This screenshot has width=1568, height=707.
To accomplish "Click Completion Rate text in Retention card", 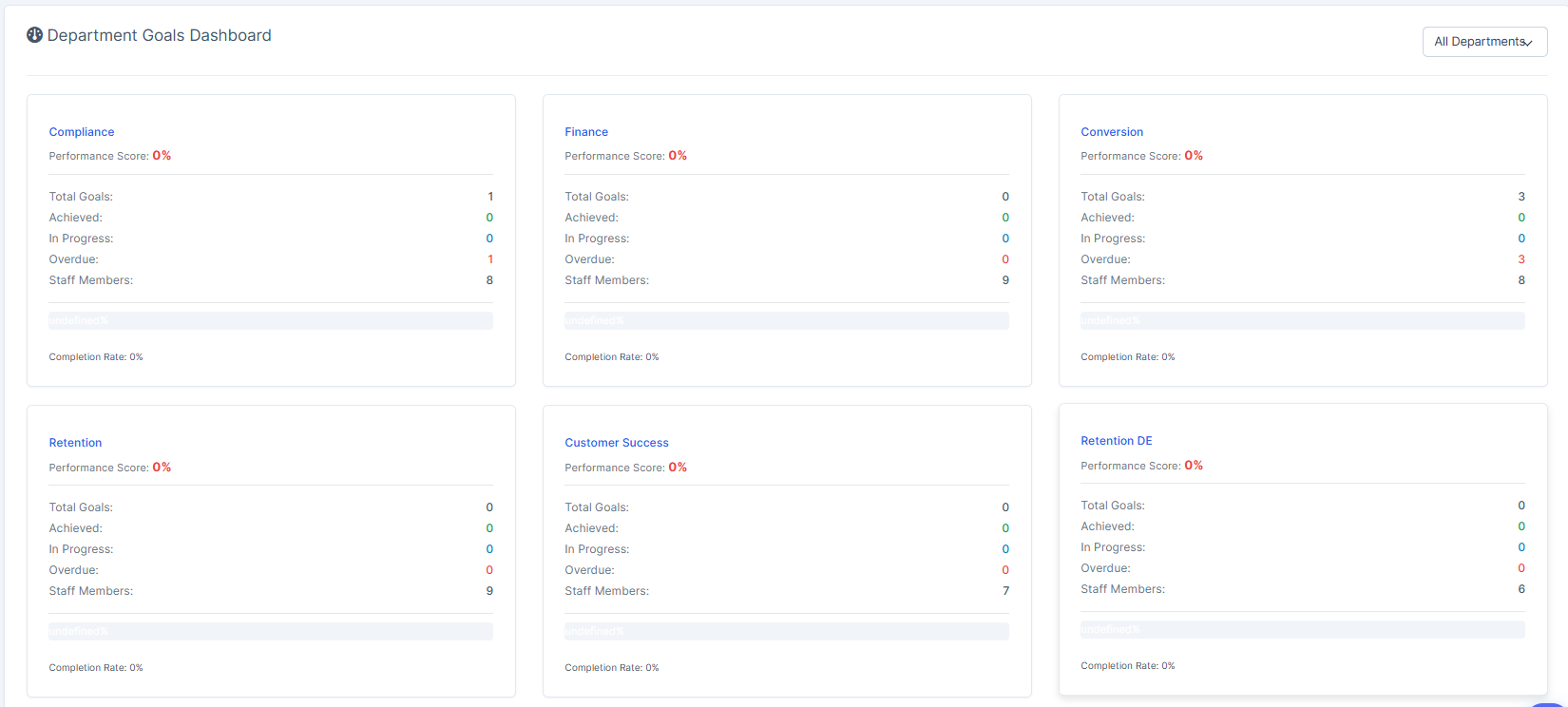I will pyautogui.click(x=96, y=668).
